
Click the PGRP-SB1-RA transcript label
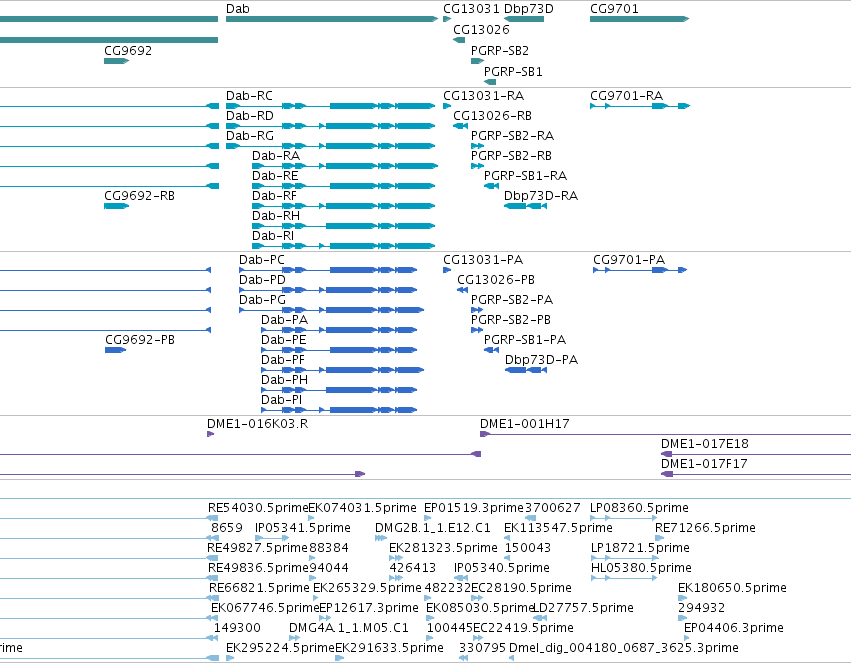pyautogui.click(x=525, y=176)
